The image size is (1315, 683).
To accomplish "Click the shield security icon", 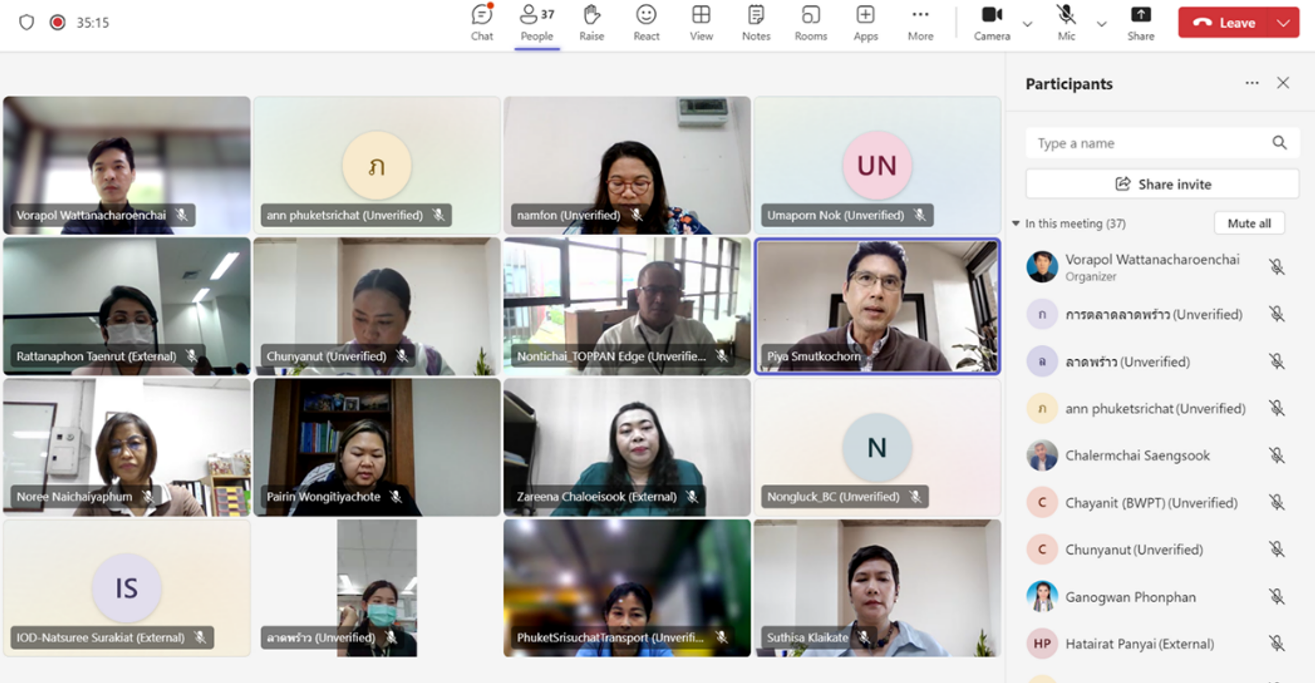I will 27,22.
